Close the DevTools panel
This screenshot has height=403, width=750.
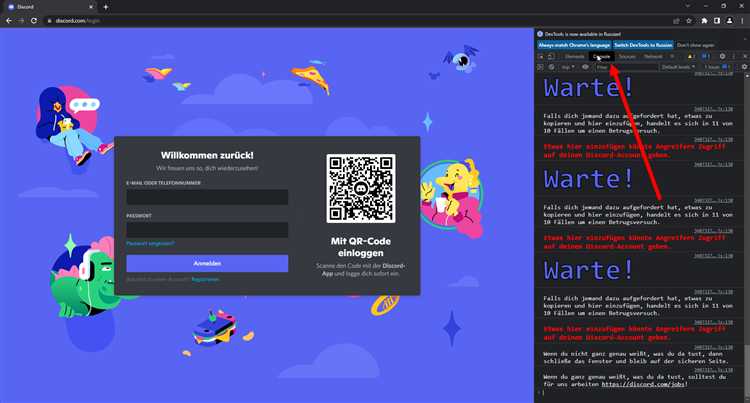(745, 56)
